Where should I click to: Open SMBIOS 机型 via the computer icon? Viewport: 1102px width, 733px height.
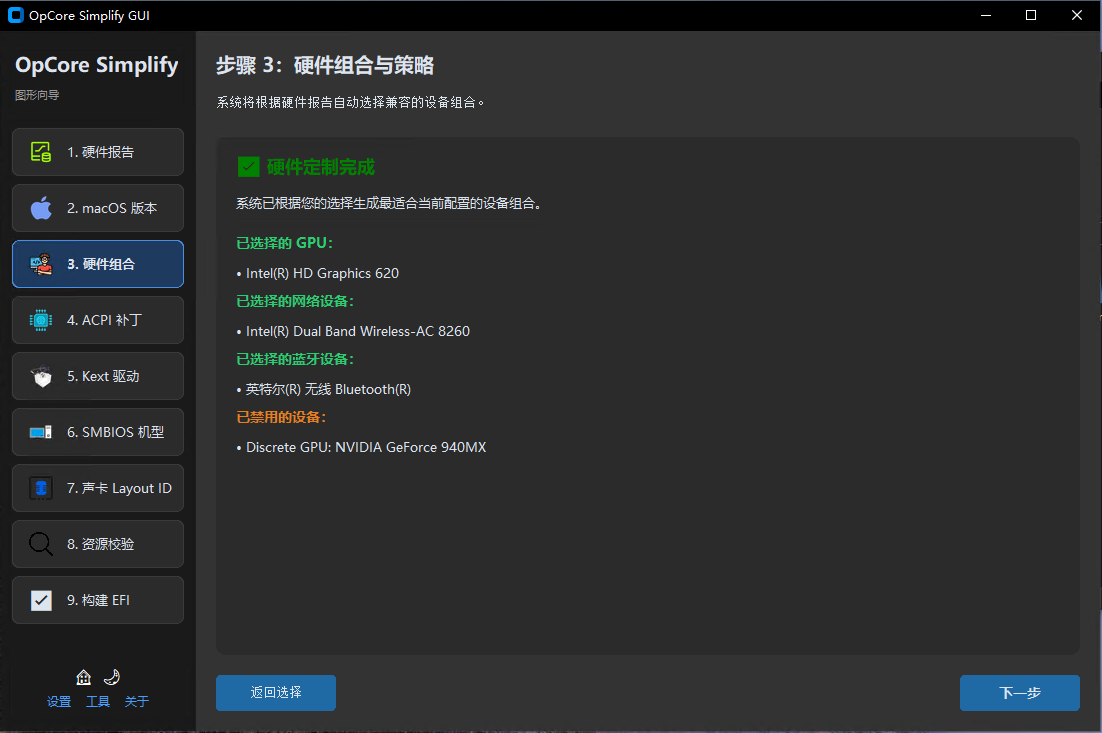41,432
